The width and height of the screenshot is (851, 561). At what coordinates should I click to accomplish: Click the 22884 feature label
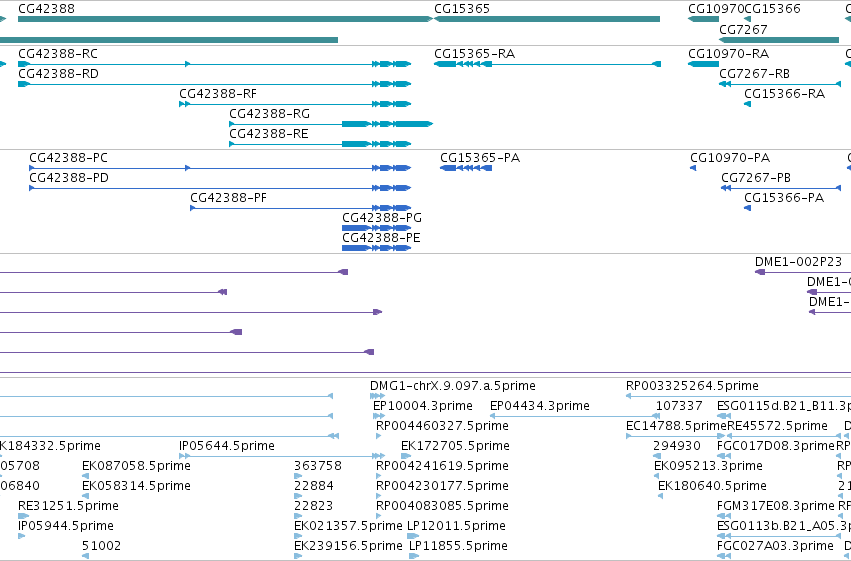pyautogui.click(x=314, y=486)
